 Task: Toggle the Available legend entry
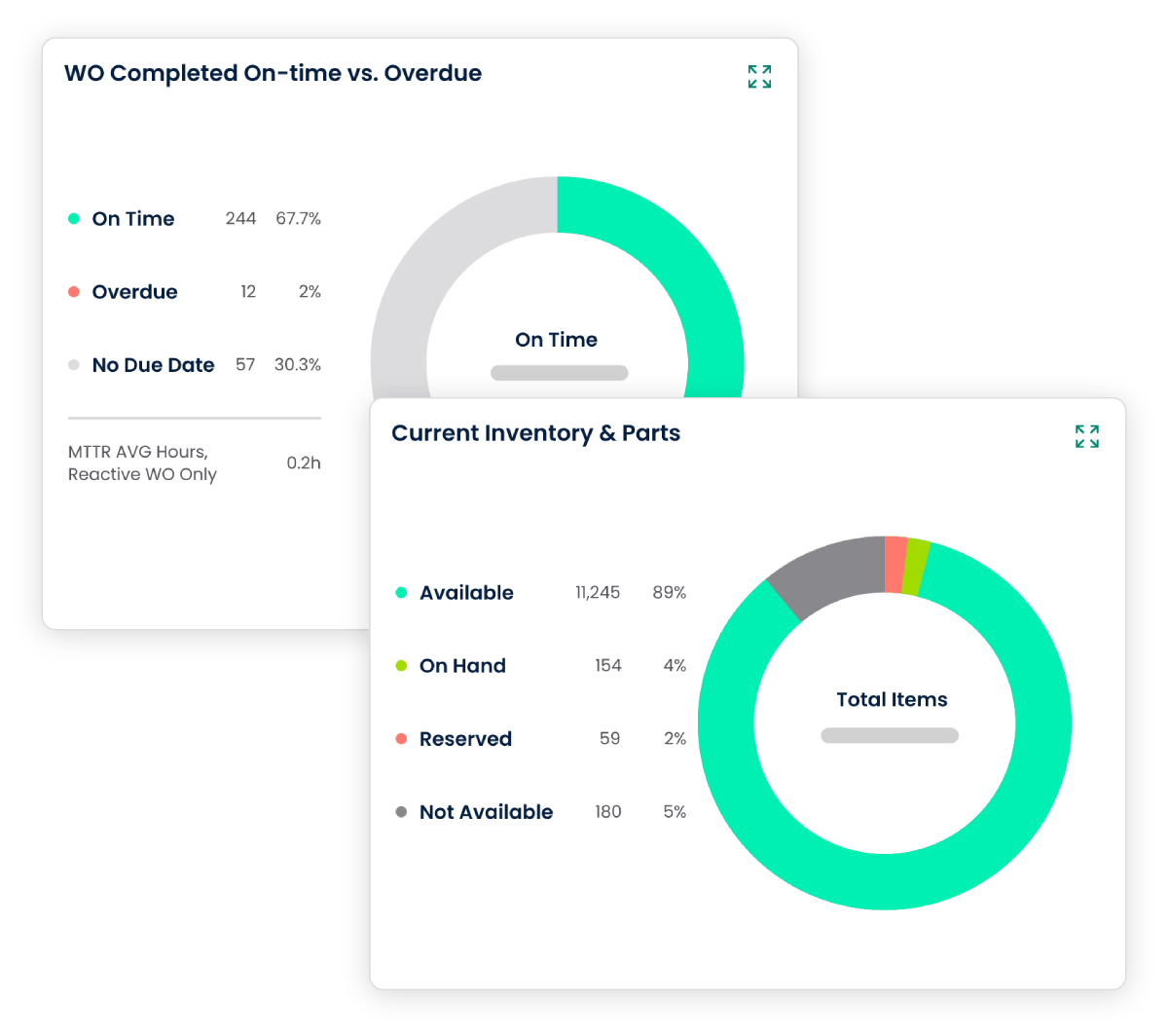[466, 592]
